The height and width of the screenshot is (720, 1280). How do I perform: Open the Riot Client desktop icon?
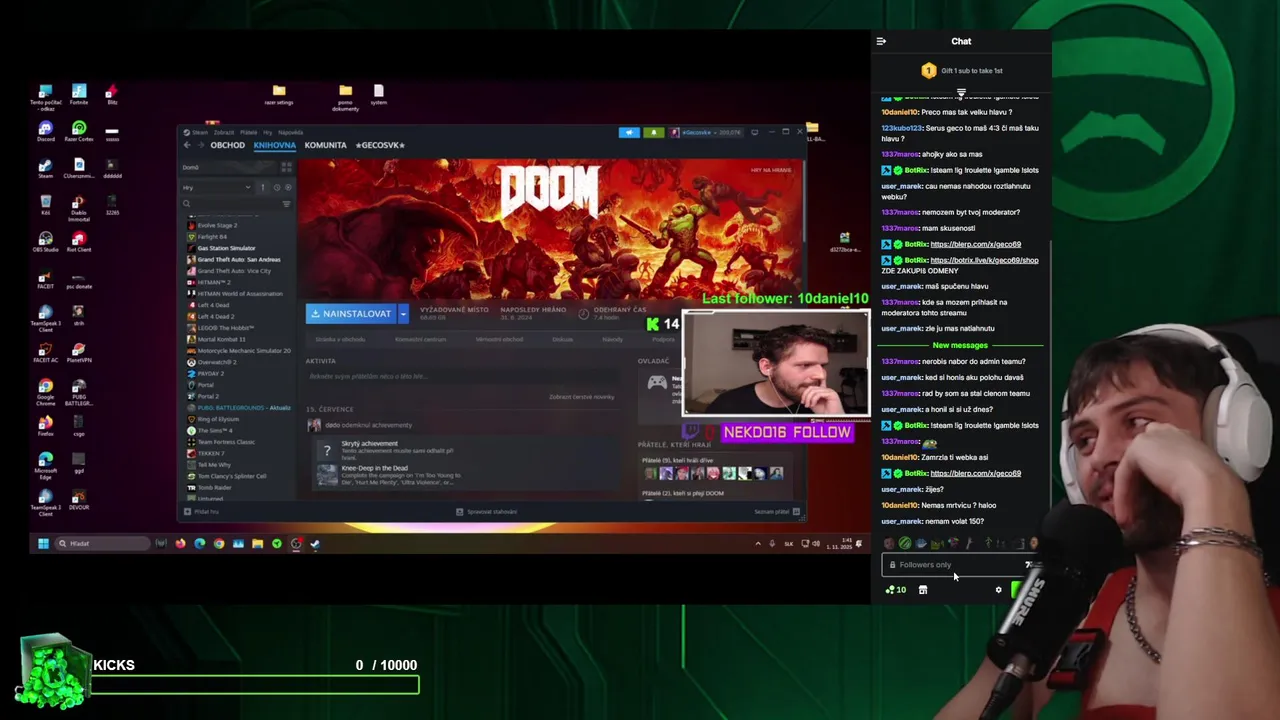(x=79, y=242)
